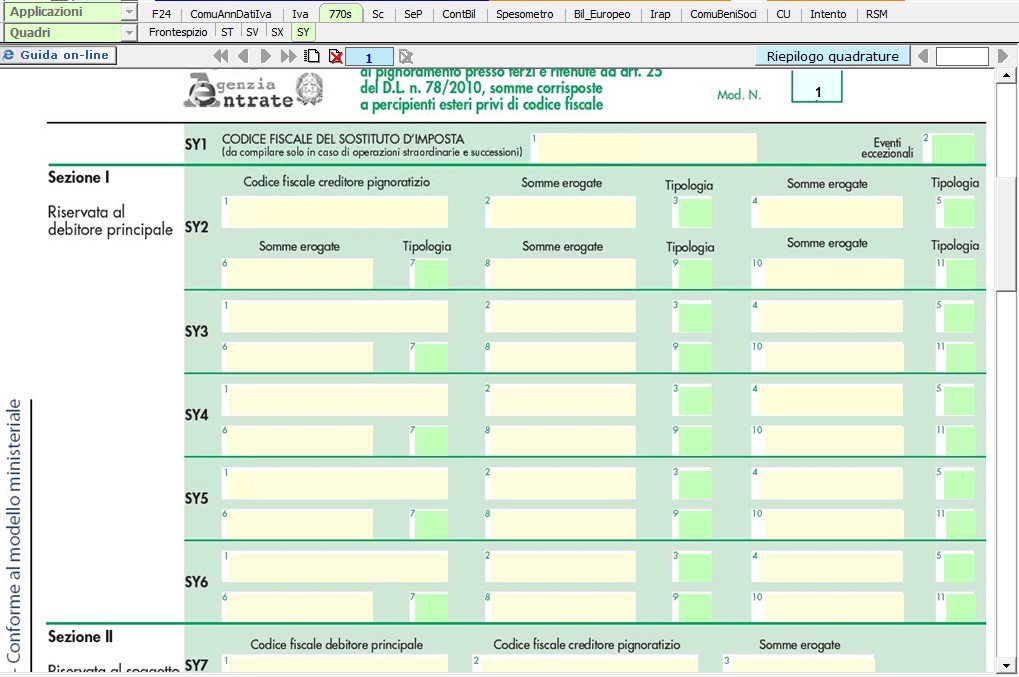Select the 770s tab

(340, 14)
